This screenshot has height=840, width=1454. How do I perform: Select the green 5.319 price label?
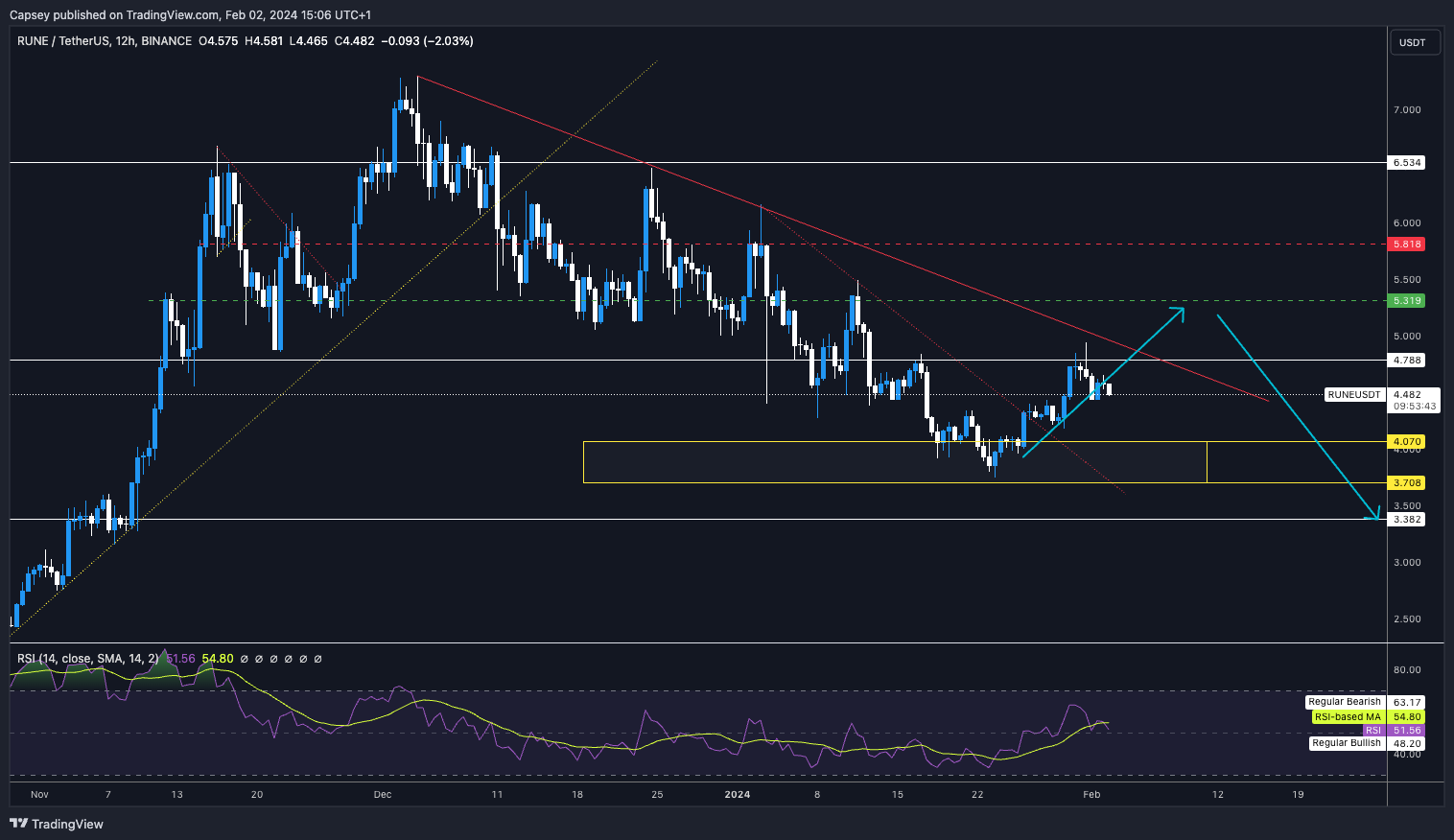tap(1407, 300)
